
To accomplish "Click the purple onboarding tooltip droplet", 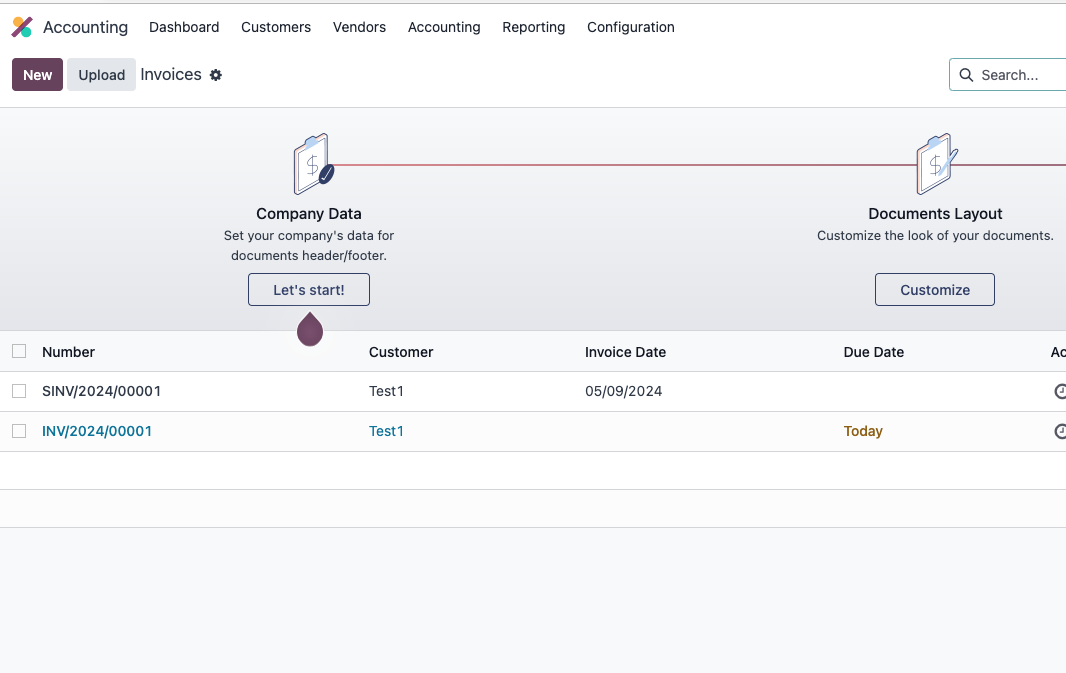I will [x=310, y=329].
